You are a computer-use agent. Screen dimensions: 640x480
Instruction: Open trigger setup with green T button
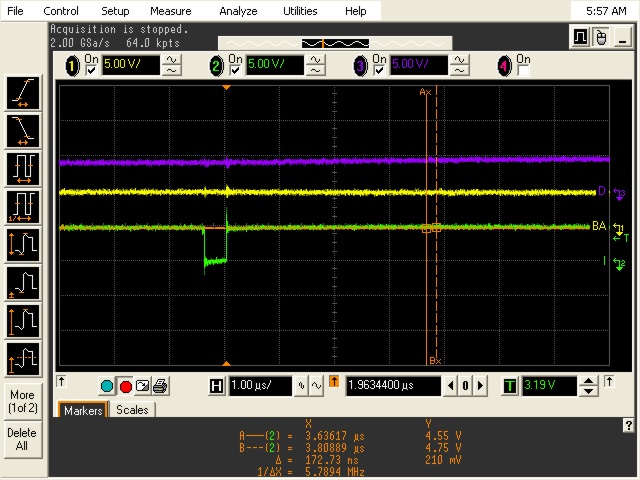tap(510, 386)
